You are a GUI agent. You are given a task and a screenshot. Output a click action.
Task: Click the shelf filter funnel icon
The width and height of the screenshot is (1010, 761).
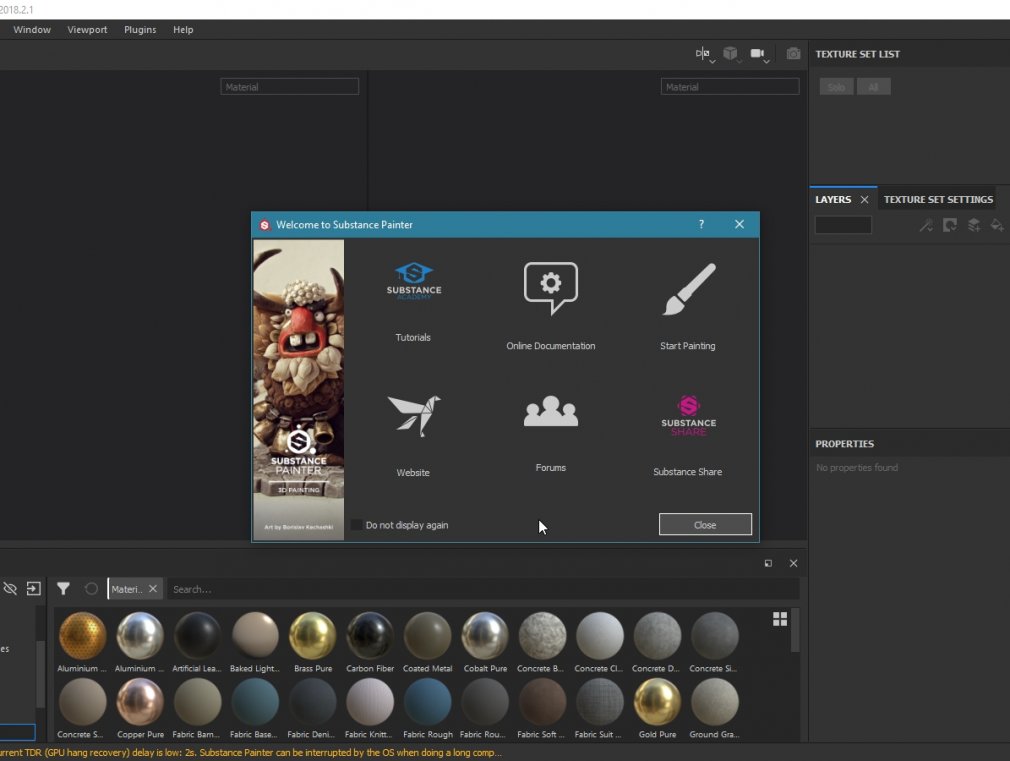pyautogui.click(x=63, y=588)
